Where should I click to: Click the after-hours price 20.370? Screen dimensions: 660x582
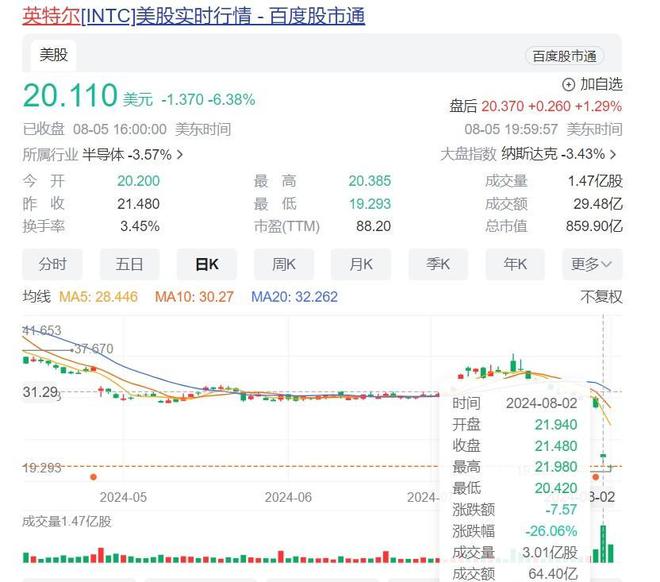[503, 106]
